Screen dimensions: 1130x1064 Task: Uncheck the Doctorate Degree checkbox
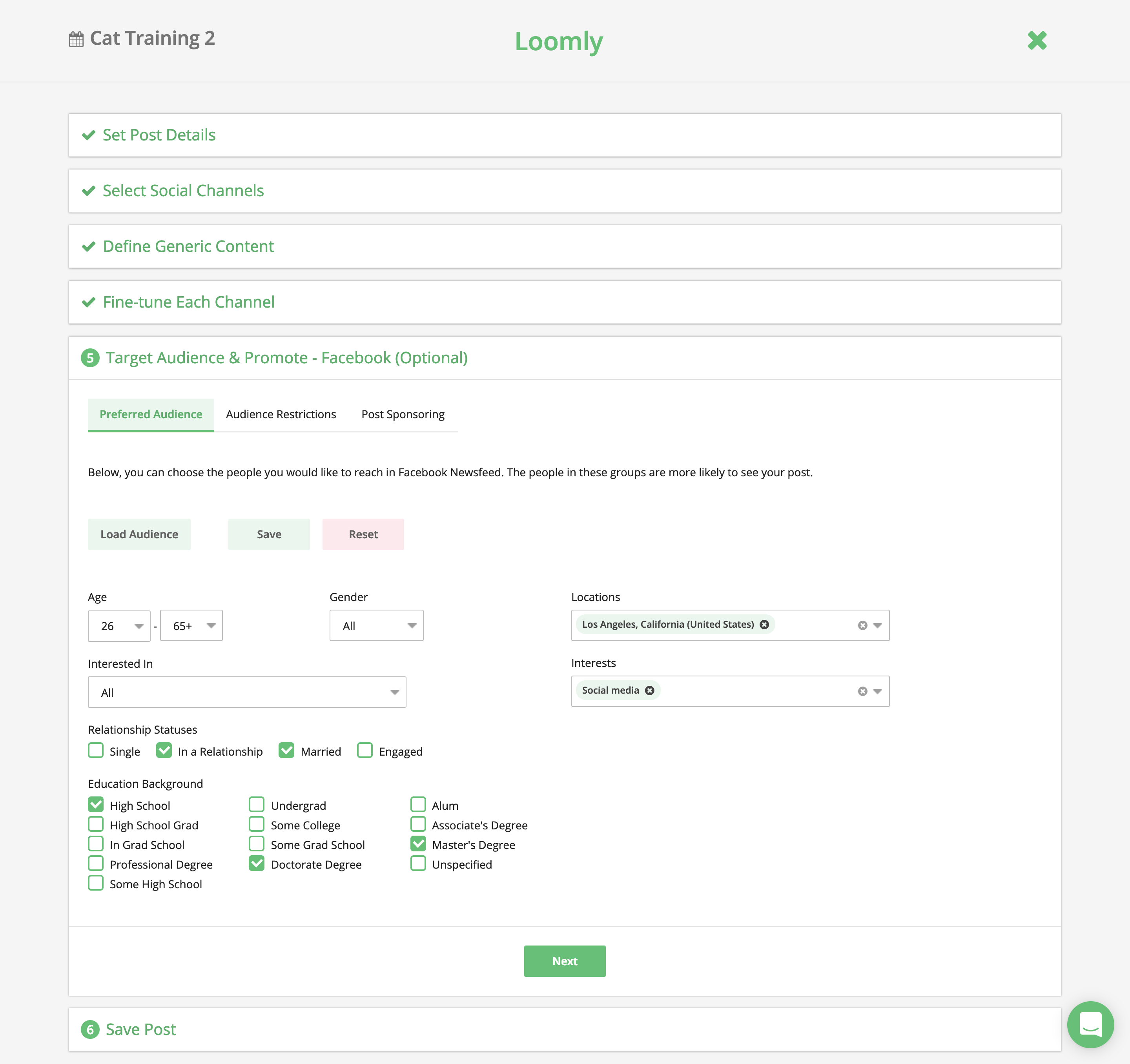[257, 864]
